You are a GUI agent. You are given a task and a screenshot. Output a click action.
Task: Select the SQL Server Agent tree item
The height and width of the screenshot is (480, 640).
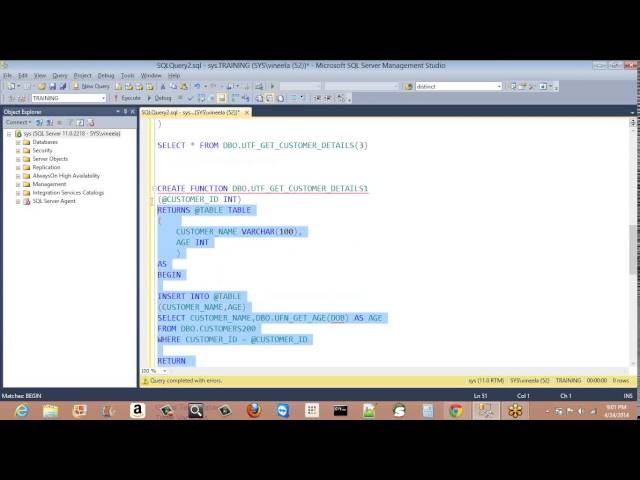click(x=54, y=201)
